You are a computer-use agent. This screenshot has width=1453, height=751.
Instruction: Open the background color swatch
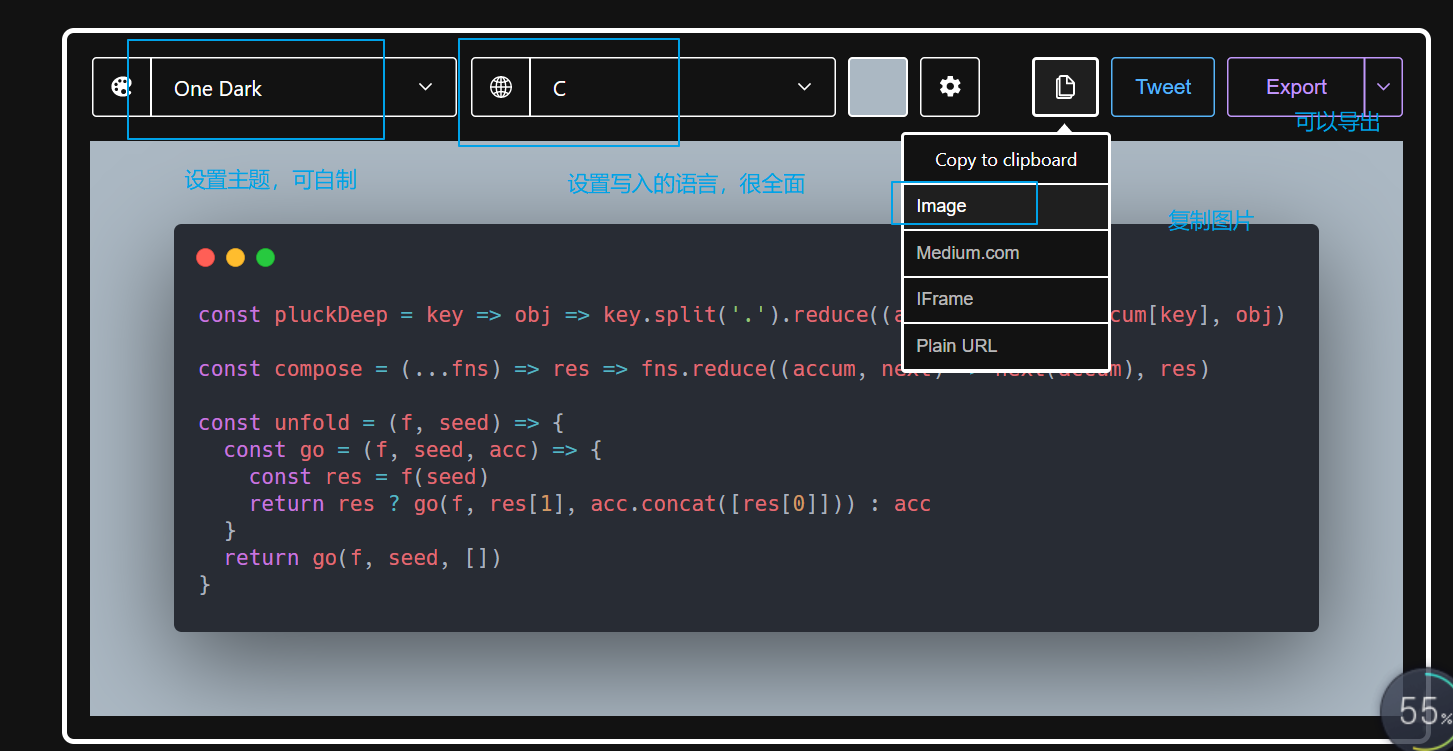[878, 87]
